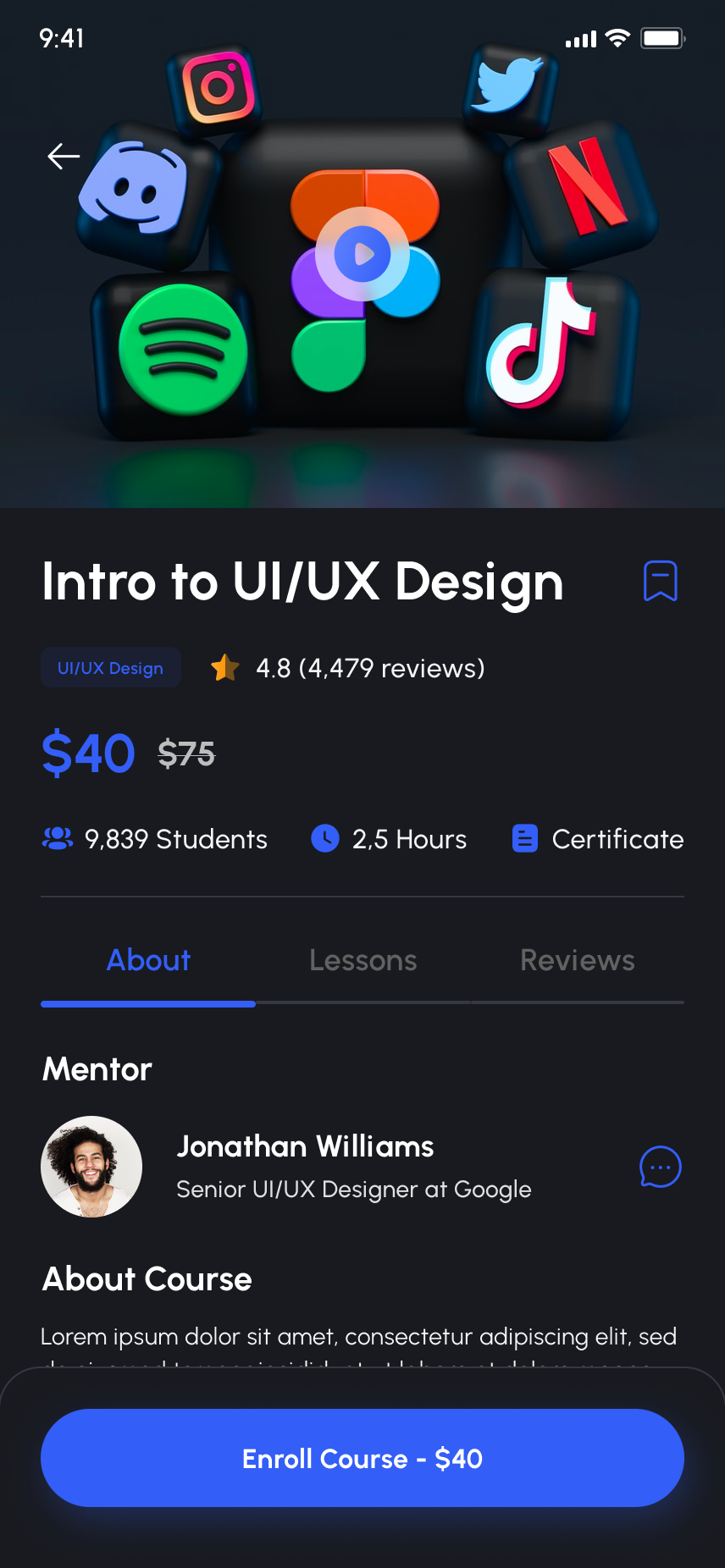Click the Certificate document icon
The image size is (725, 1568).
525,838
